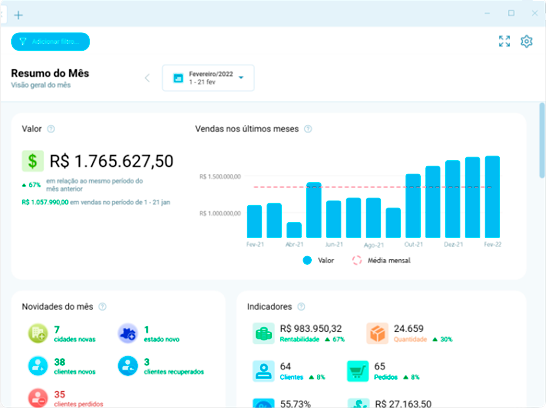This screenshot has height=408, width=546.
Task: Click the estado novo map icon
Action: point(128,334)
